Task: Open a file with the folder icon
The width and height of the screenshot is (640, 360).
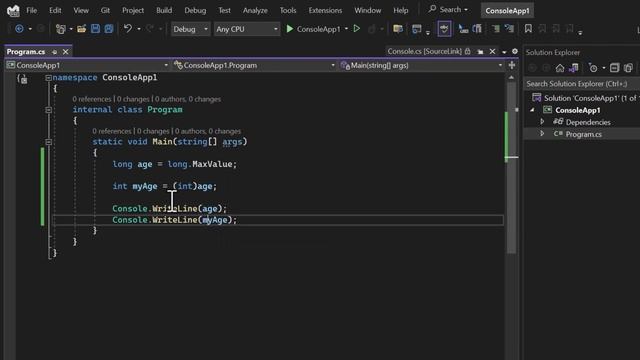Action: (82, 29)
